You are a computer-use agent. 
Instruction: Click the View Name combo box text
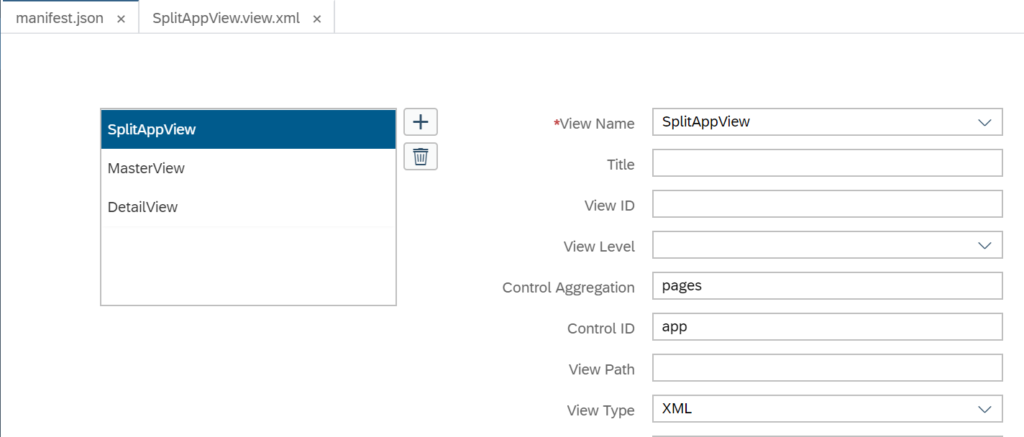706,121
